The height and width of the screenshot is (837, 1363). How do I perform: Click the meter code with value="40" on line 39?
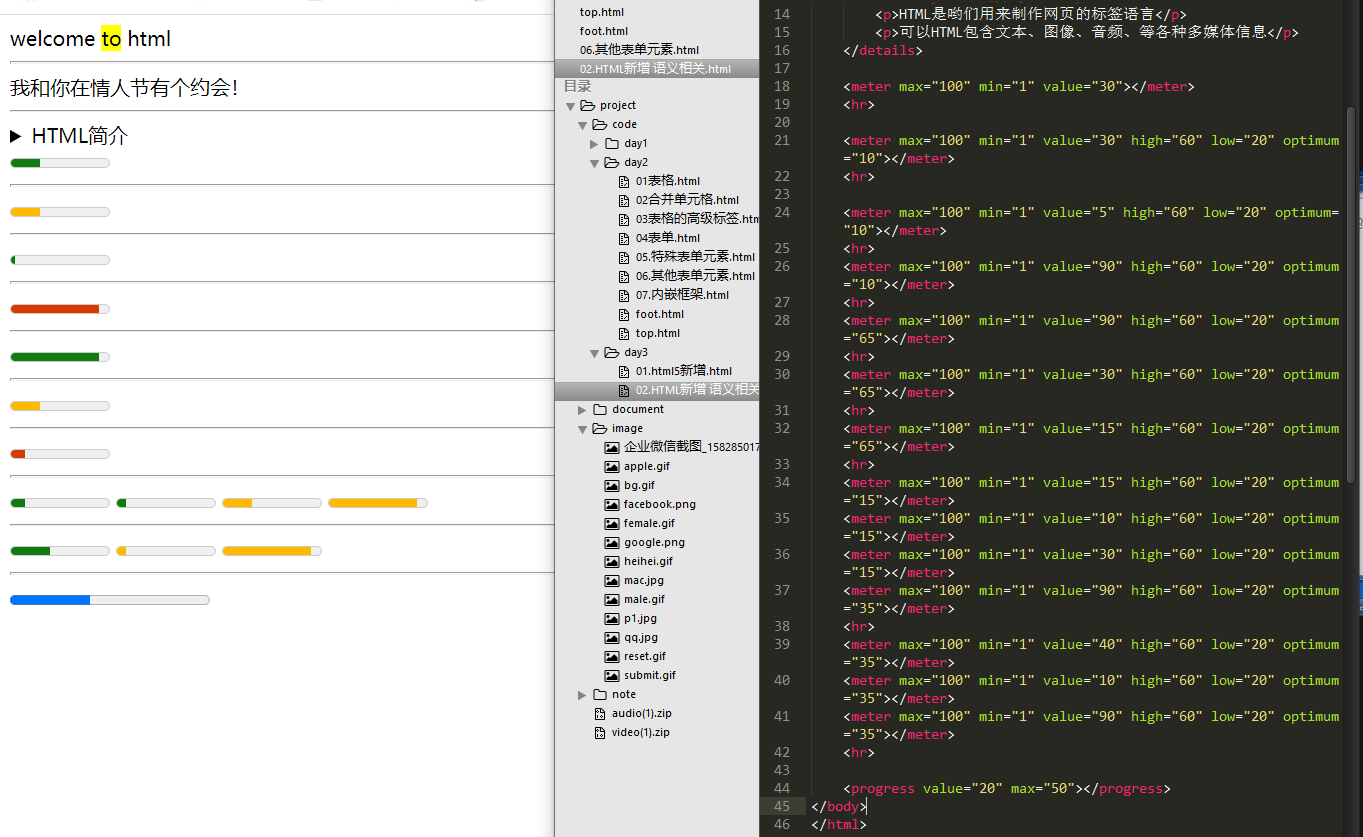(x=1091, y=653)
